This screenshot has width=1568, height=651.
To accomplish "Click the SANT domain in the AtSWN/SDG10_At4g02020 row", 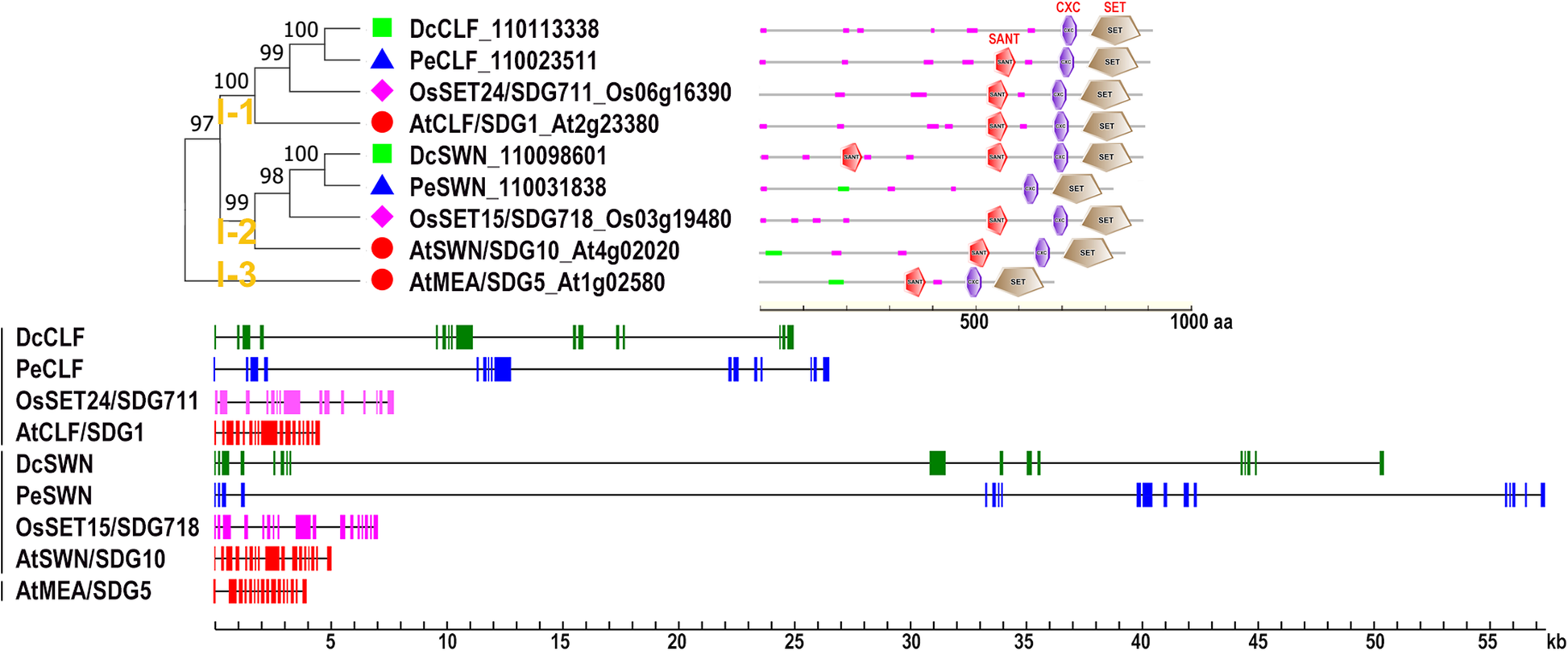I will [x=979, y=252].
